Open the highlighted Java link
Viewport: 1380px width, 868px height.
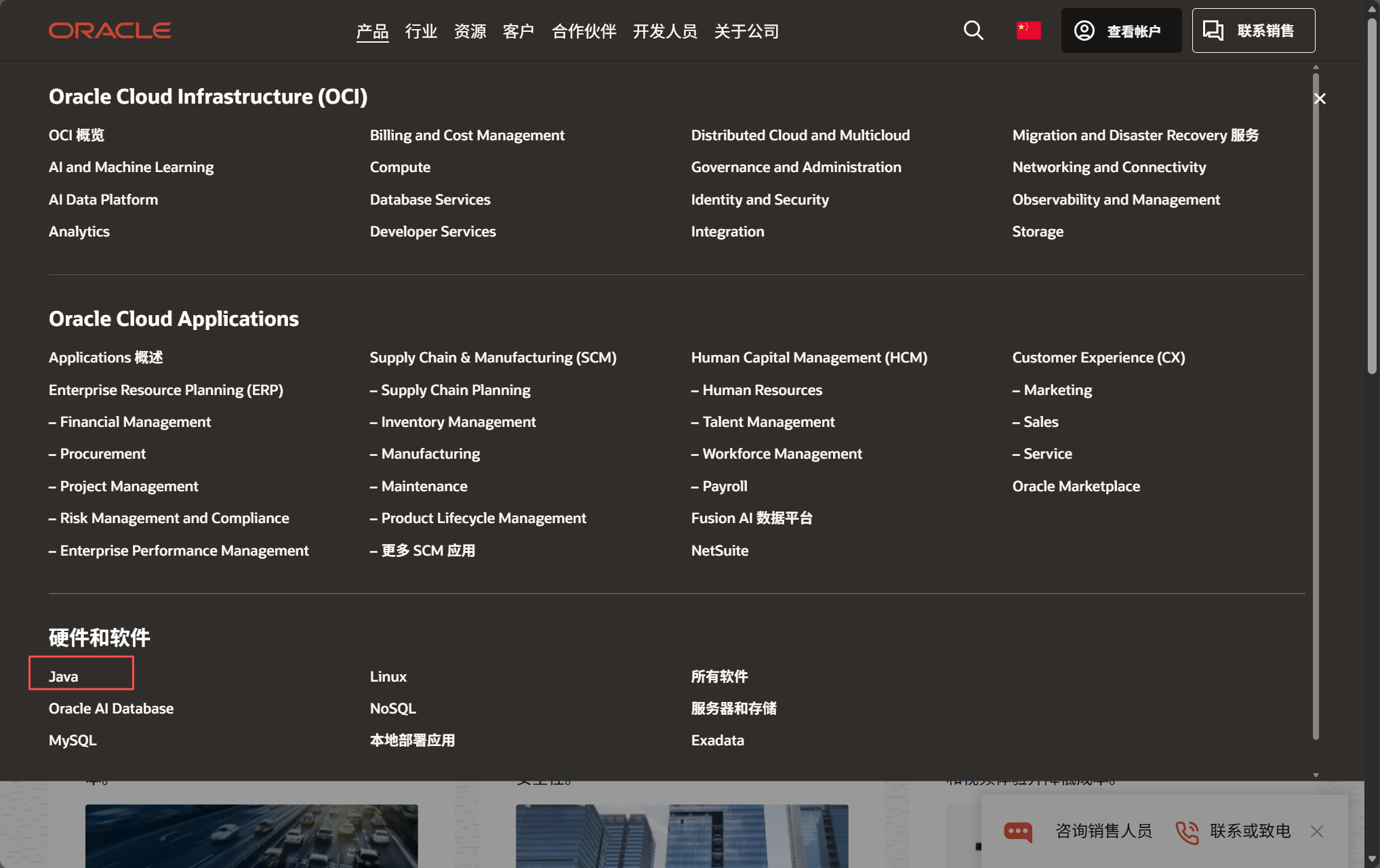tap(64, 676)
